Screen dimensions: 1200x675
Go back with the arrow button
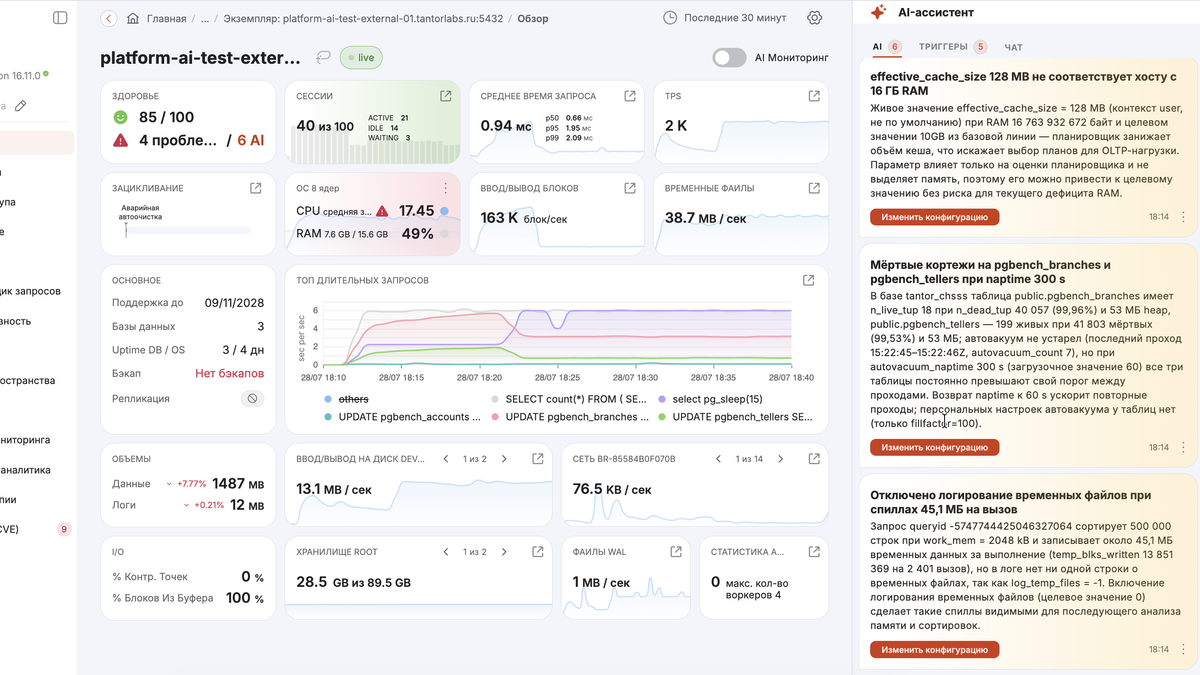point(108,18)
